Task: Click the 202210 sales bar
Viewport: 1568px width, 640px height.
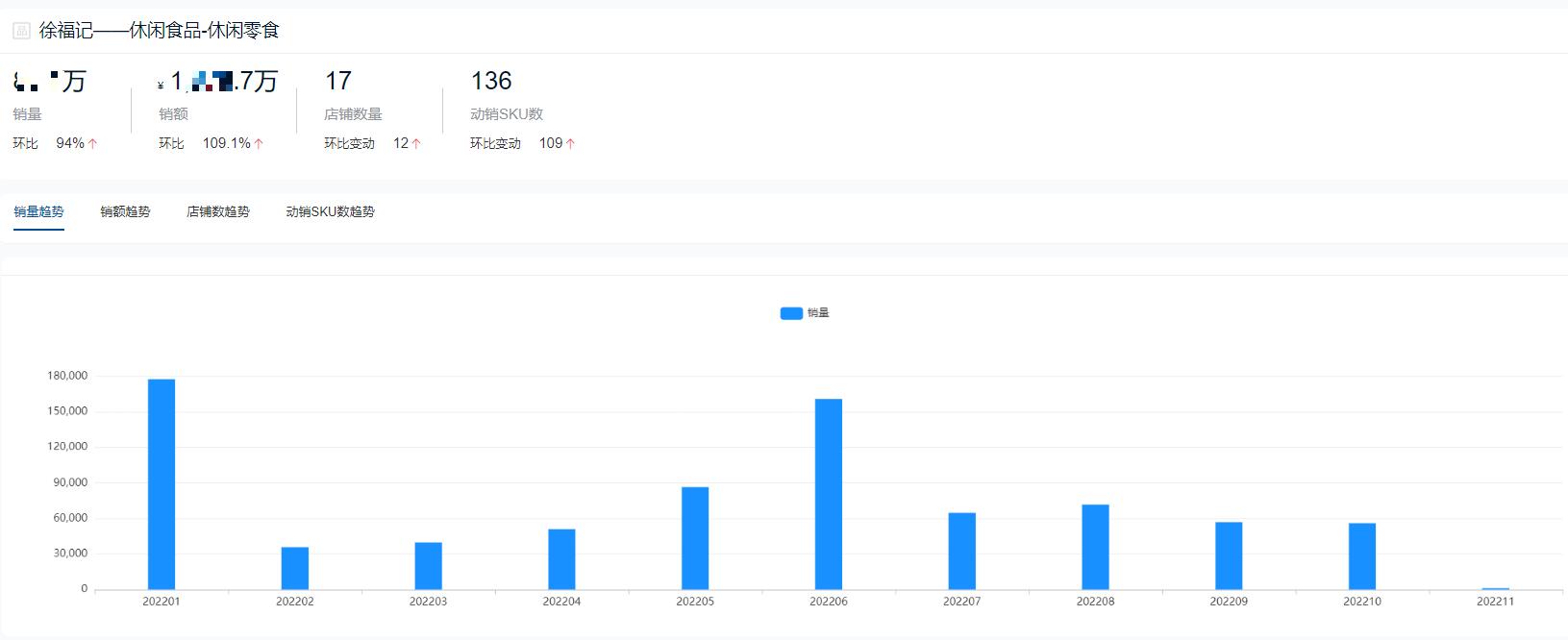Action: (1362, 556)
